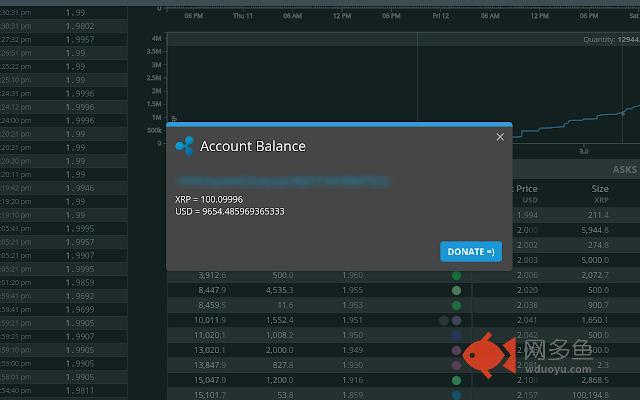640x400 pixels.
Task: Click ask size 2,868.5
Action: click(595, 380)
